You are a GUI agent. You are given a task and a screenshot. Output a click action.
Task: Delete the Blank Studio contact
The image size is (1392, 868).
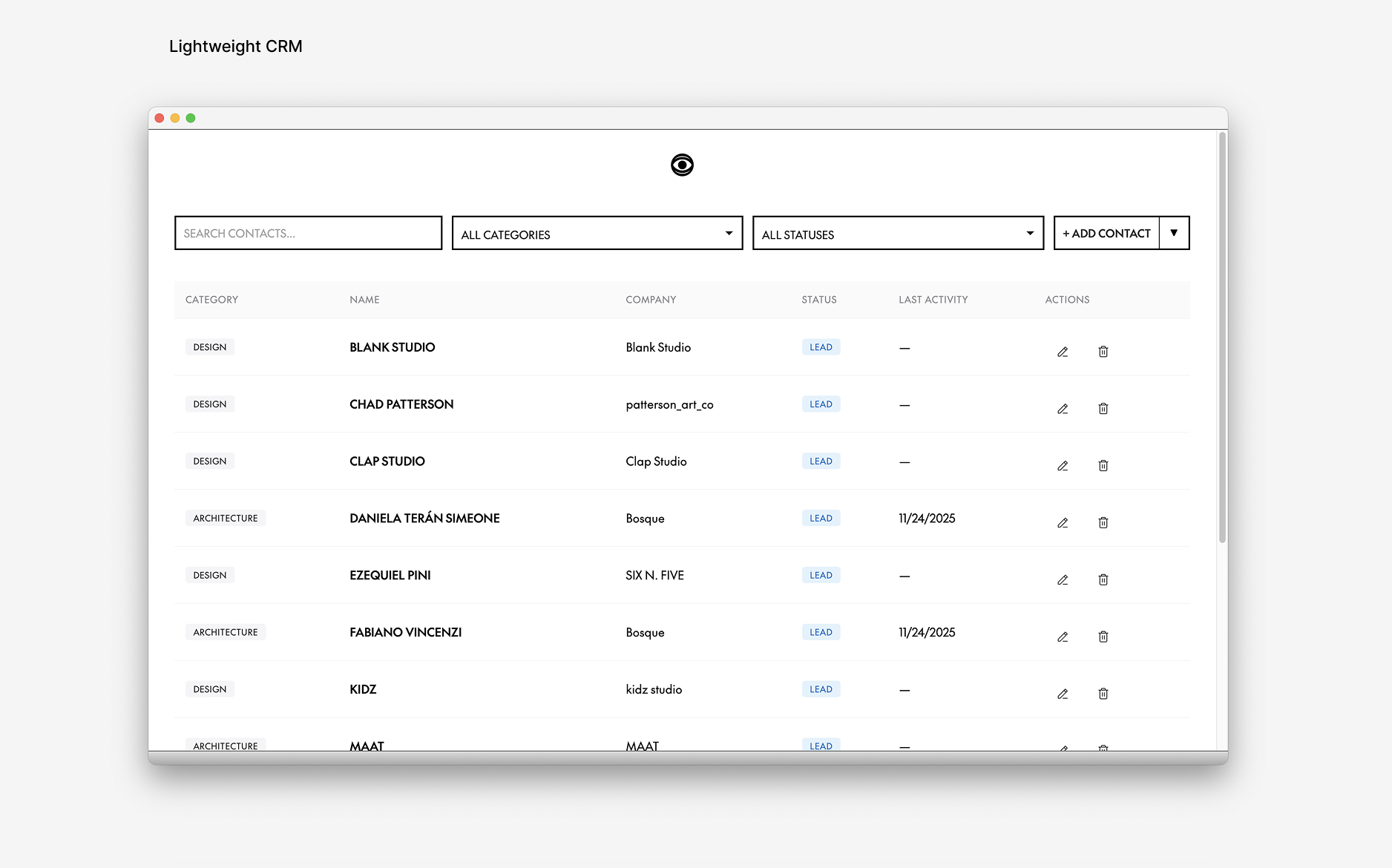[1103, 352]
